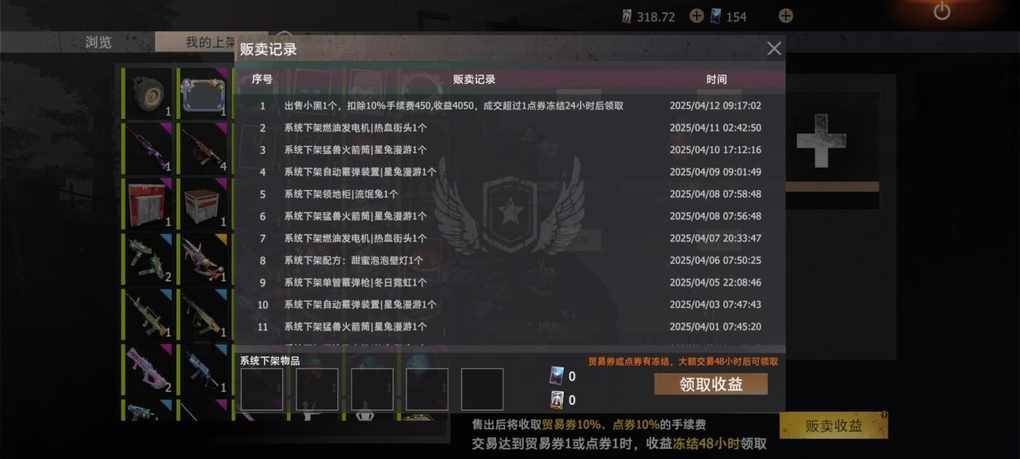The image size is (1020, 459).
Task: Select the ornate frame item thumbnail
Action: [204, 94]
